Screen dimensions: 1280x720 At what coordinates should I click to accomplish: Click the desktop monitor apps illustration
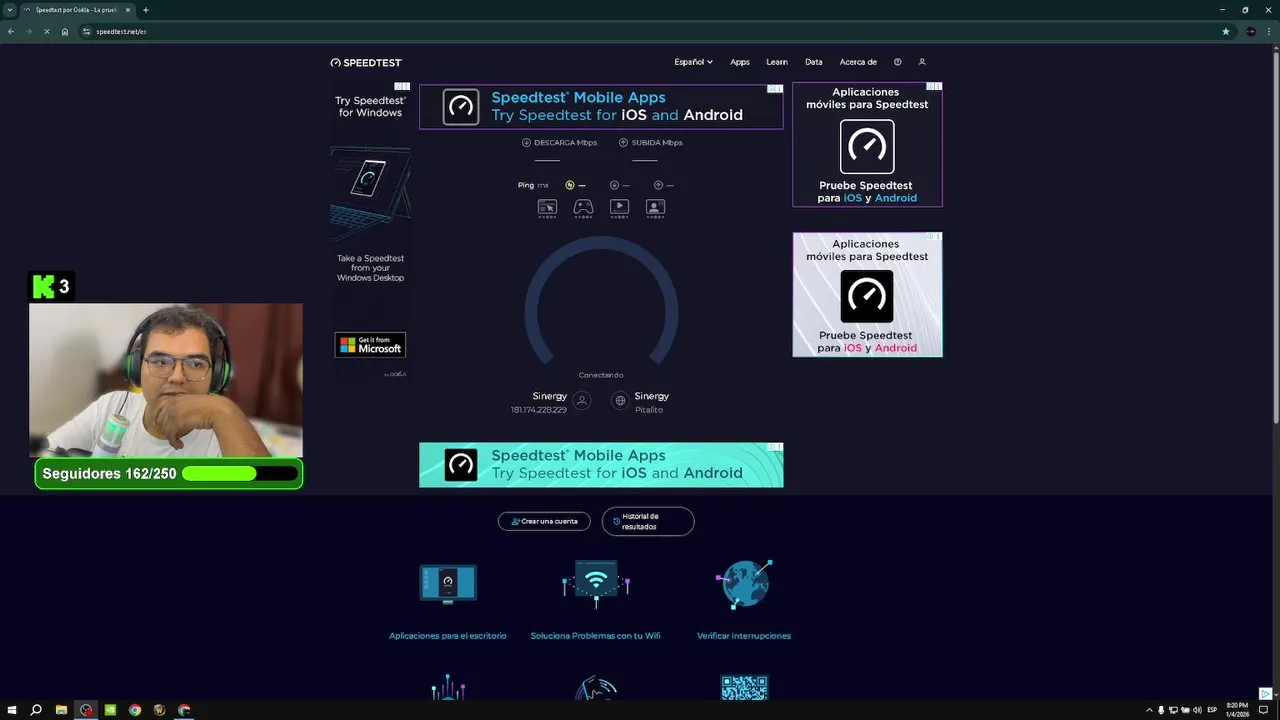tap(447, 584)
